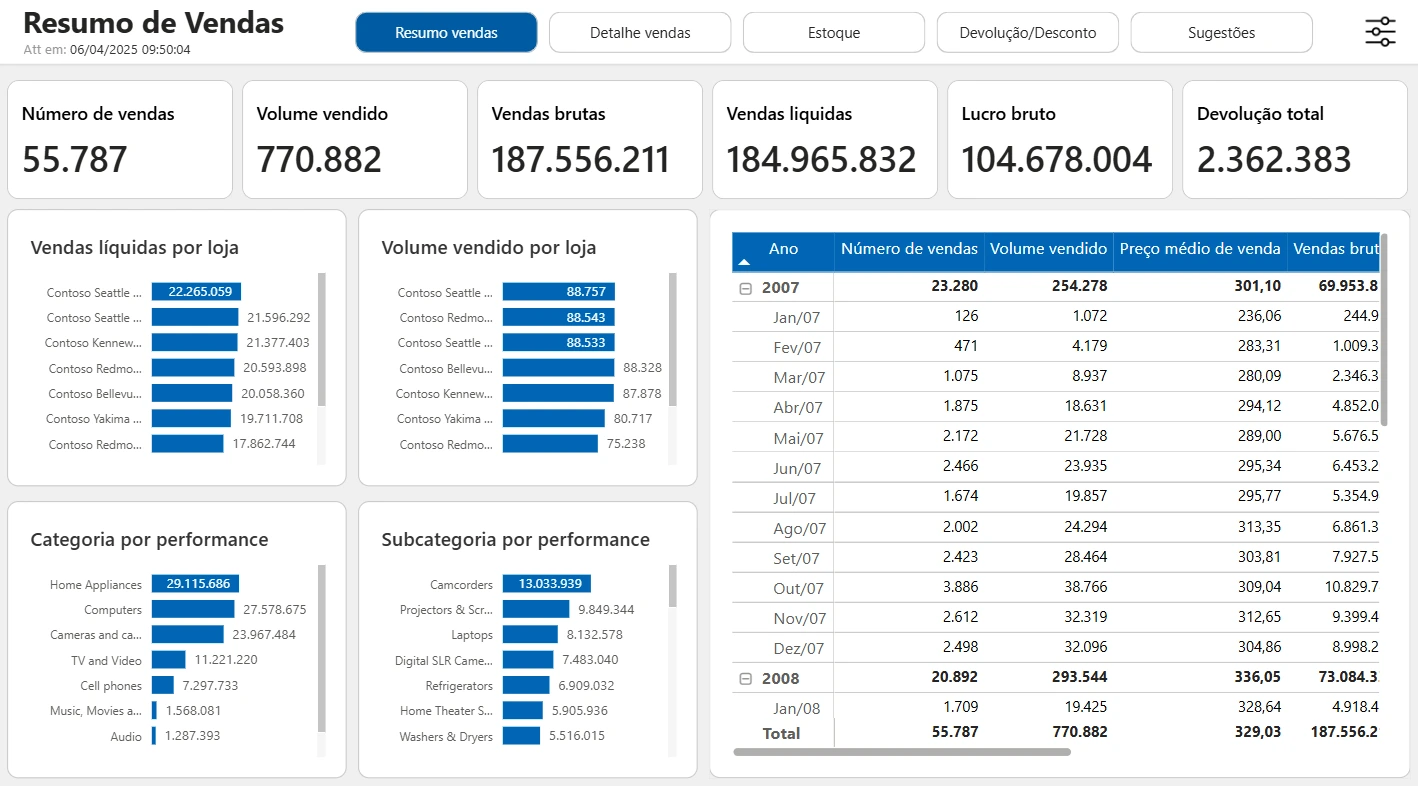The height and width of the screenshot is (786, 1418).
Task: Click Categoria por performance chart scrollbar
Action: (322, 648)
